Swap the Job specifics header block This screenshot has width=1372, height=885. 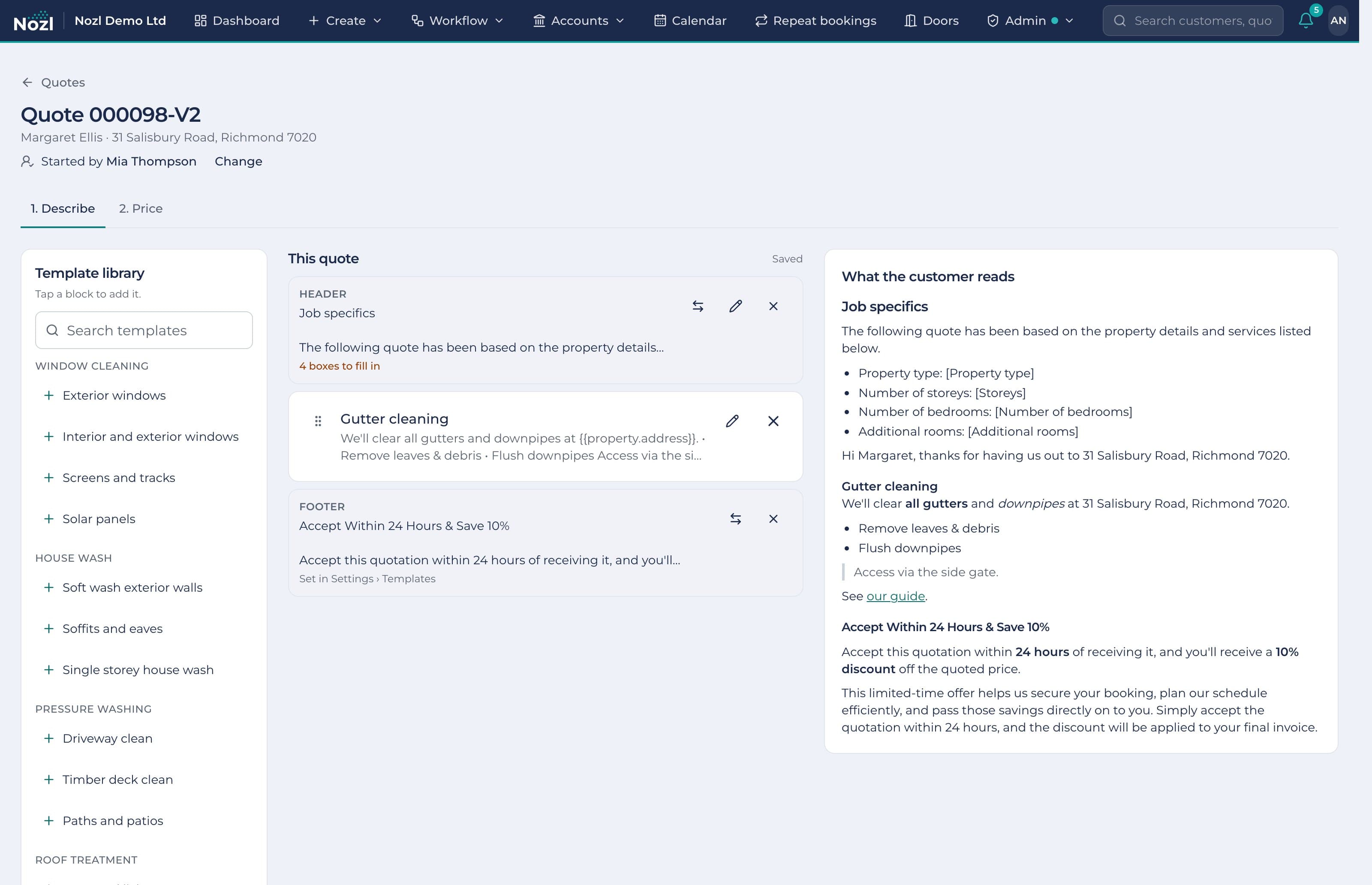(x=698, y=306)
